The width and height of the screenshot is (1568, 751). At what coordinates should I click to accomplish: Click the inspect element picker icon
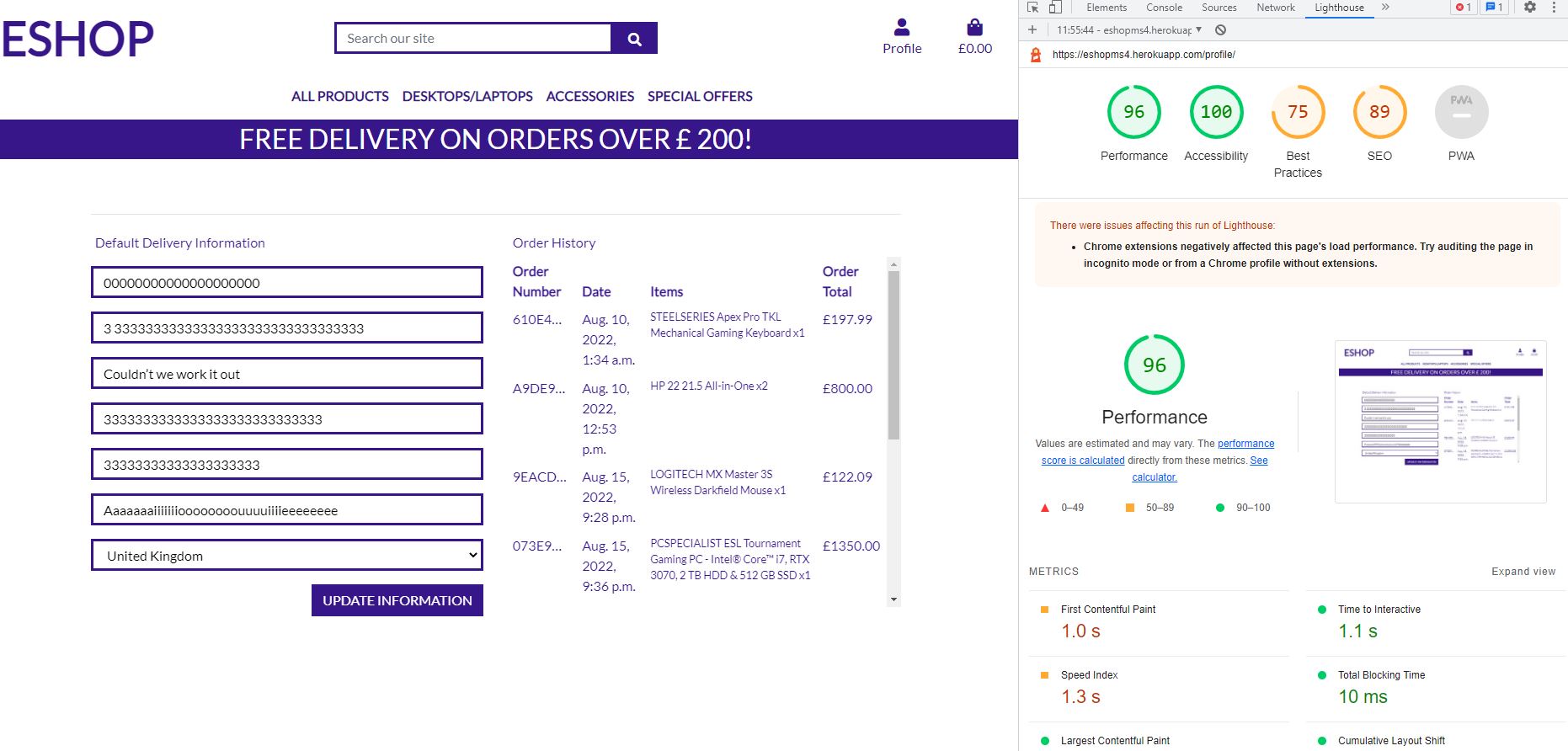click(x=1033, y=8)
